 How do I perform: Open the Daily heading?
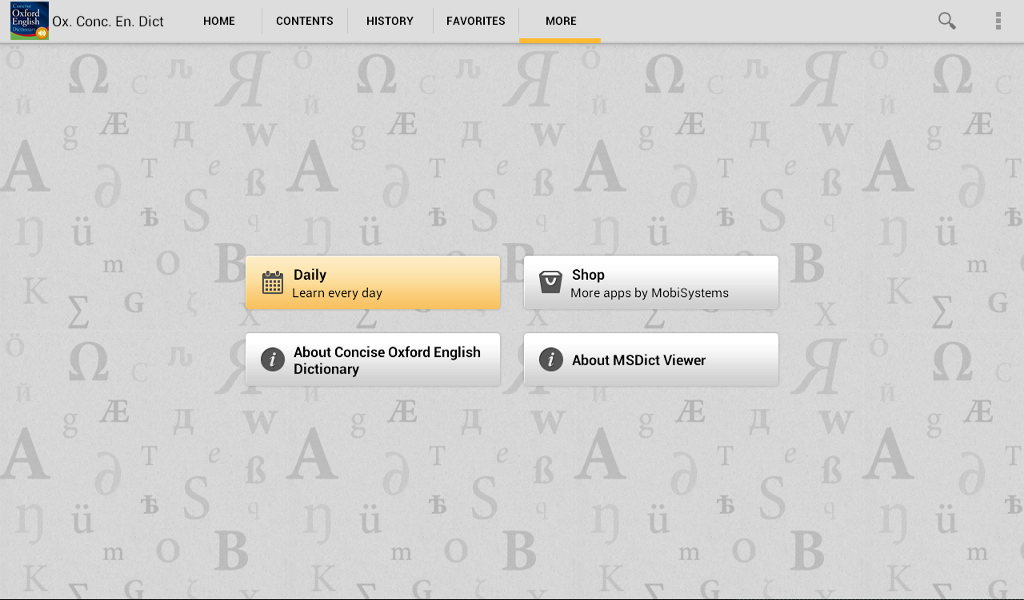(x=310, y=275)
